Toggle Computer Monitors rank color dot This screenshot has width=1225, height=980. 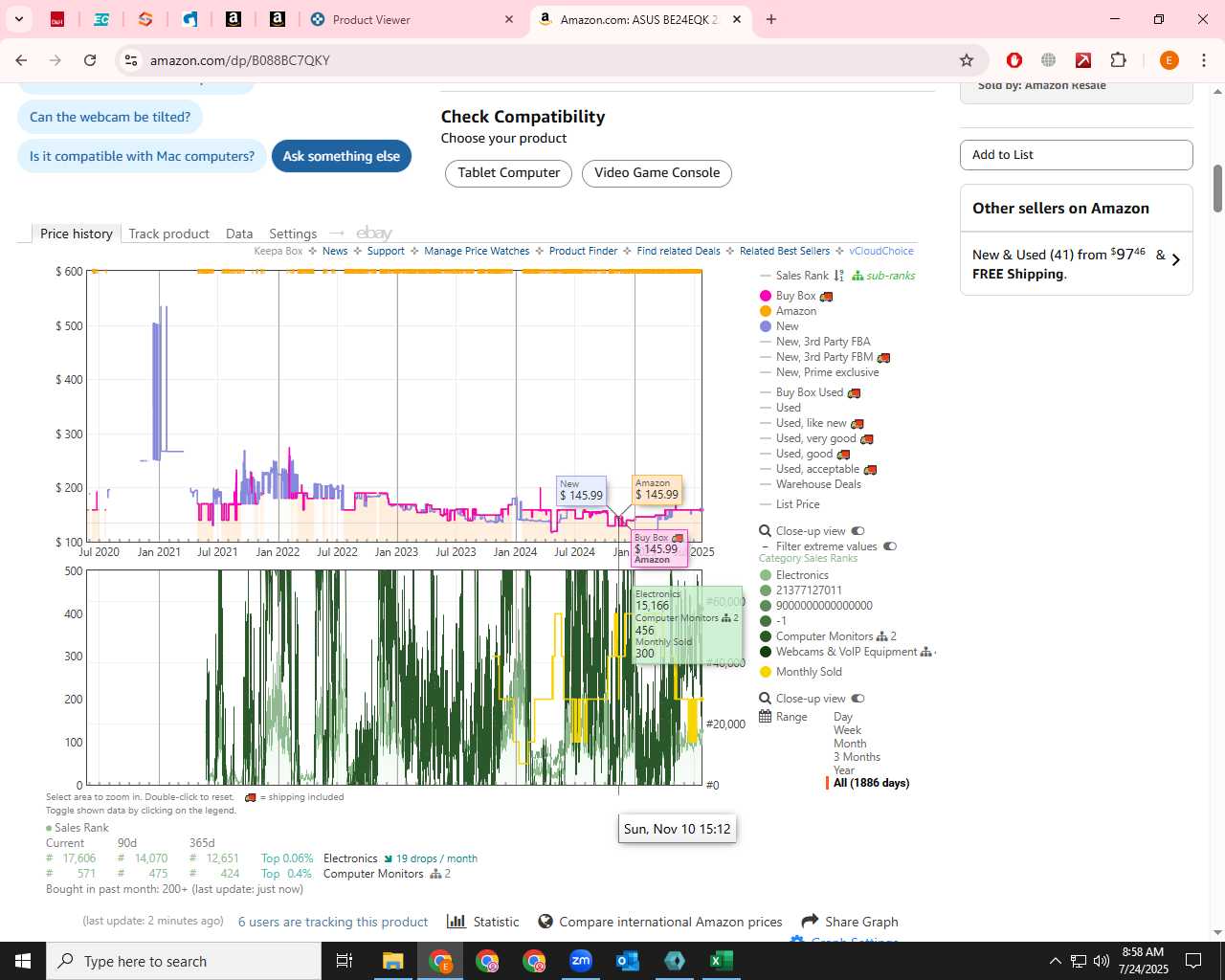point(766,636)
